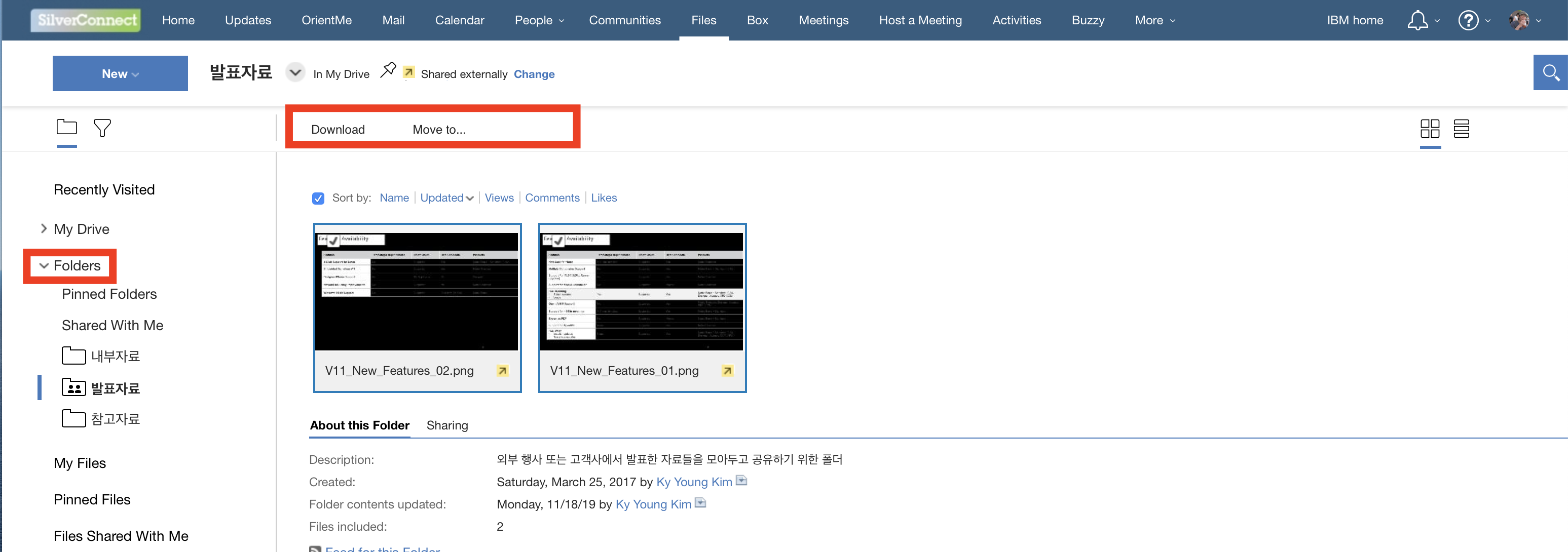The height and width of the screenshot is (552, 1568).
Task: Select the folder navigation icon in sidebar
Action: coord(66,127)
